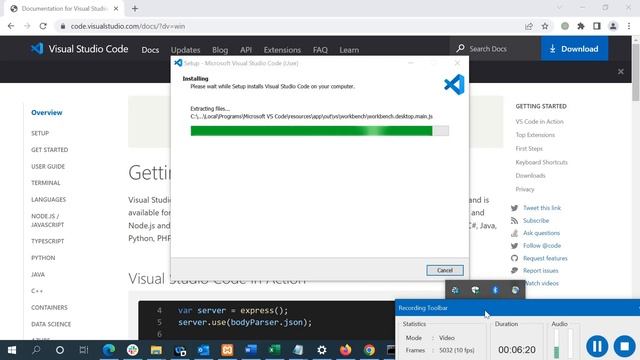This screenshot has width=640, height=360.
Task: Open Slack from the taskbar
Action: pos(132,350)
